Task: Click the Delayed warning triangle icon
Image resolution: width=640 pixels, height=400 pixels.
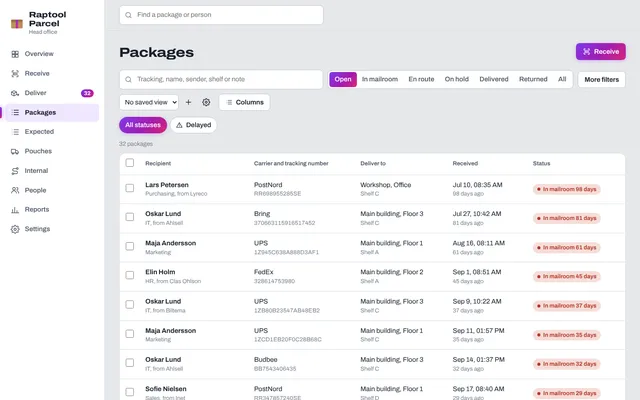Action: click(179, 125)
